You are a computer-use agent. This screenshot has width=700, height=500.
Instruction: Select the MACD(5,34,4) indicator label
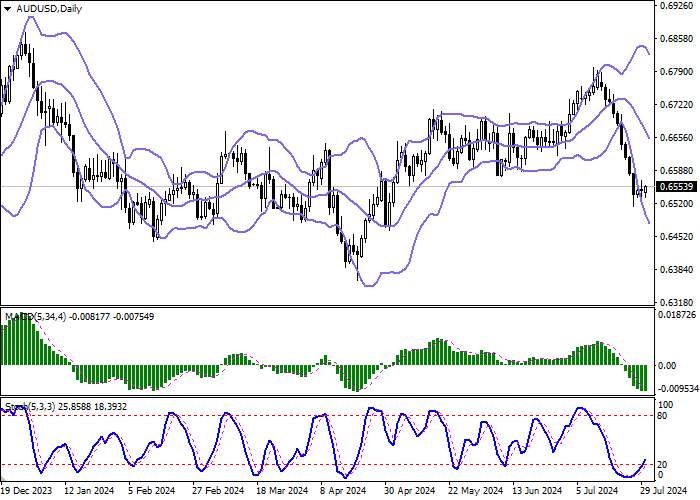tap(36, 317)
